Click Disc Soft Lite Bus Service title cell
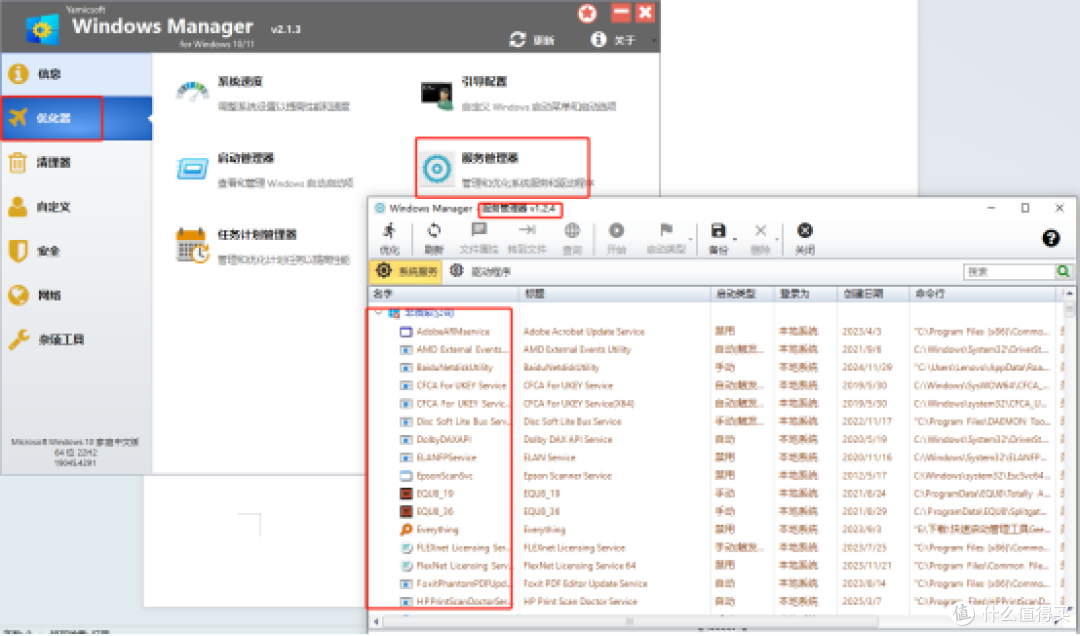Image resolution: width=1080 pixels, height=636 pixels. (572, 422)
